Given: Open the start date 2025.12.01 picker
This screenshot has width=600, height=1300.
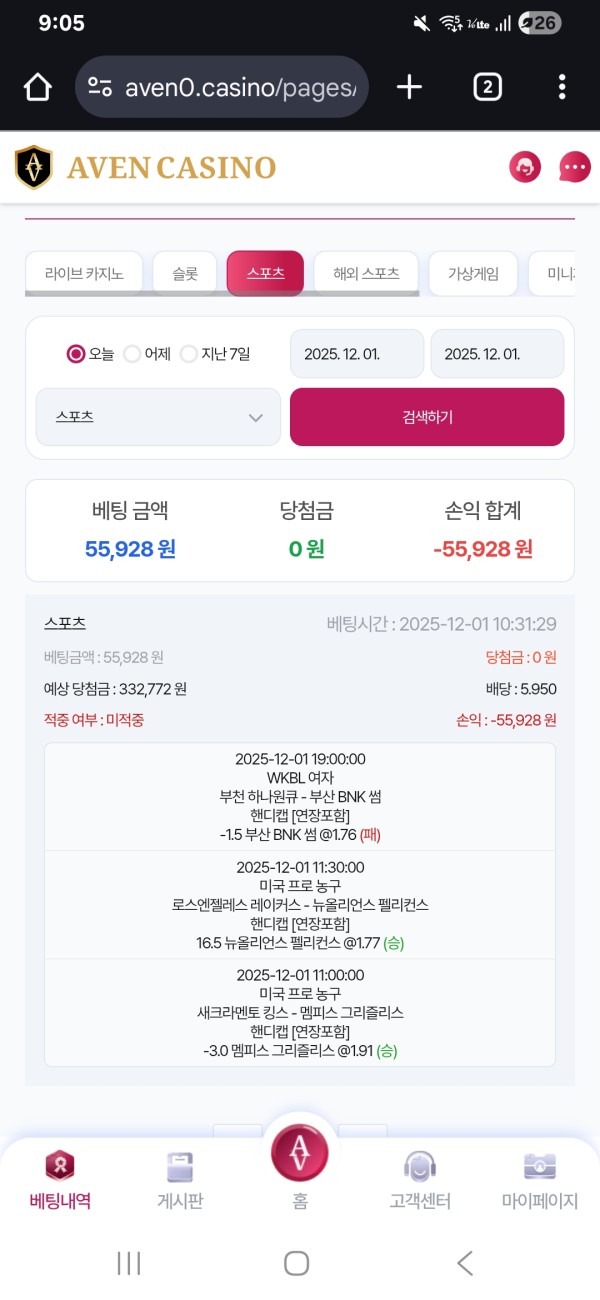Looking at the screenshot, I should pyautogui.click(x=356, y=353).
